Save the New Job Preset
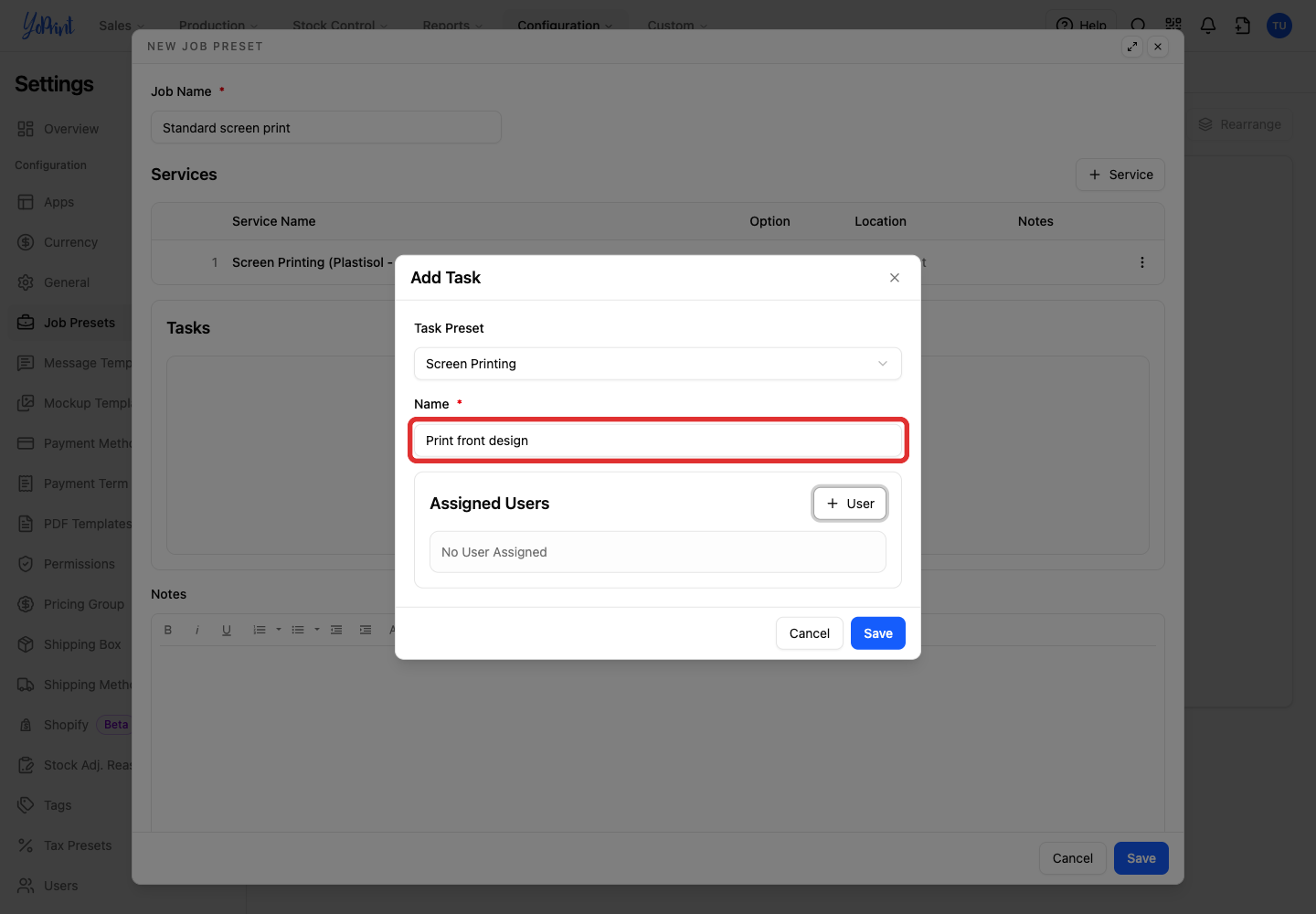1316x914 pixels. (x=1141, y=858)
